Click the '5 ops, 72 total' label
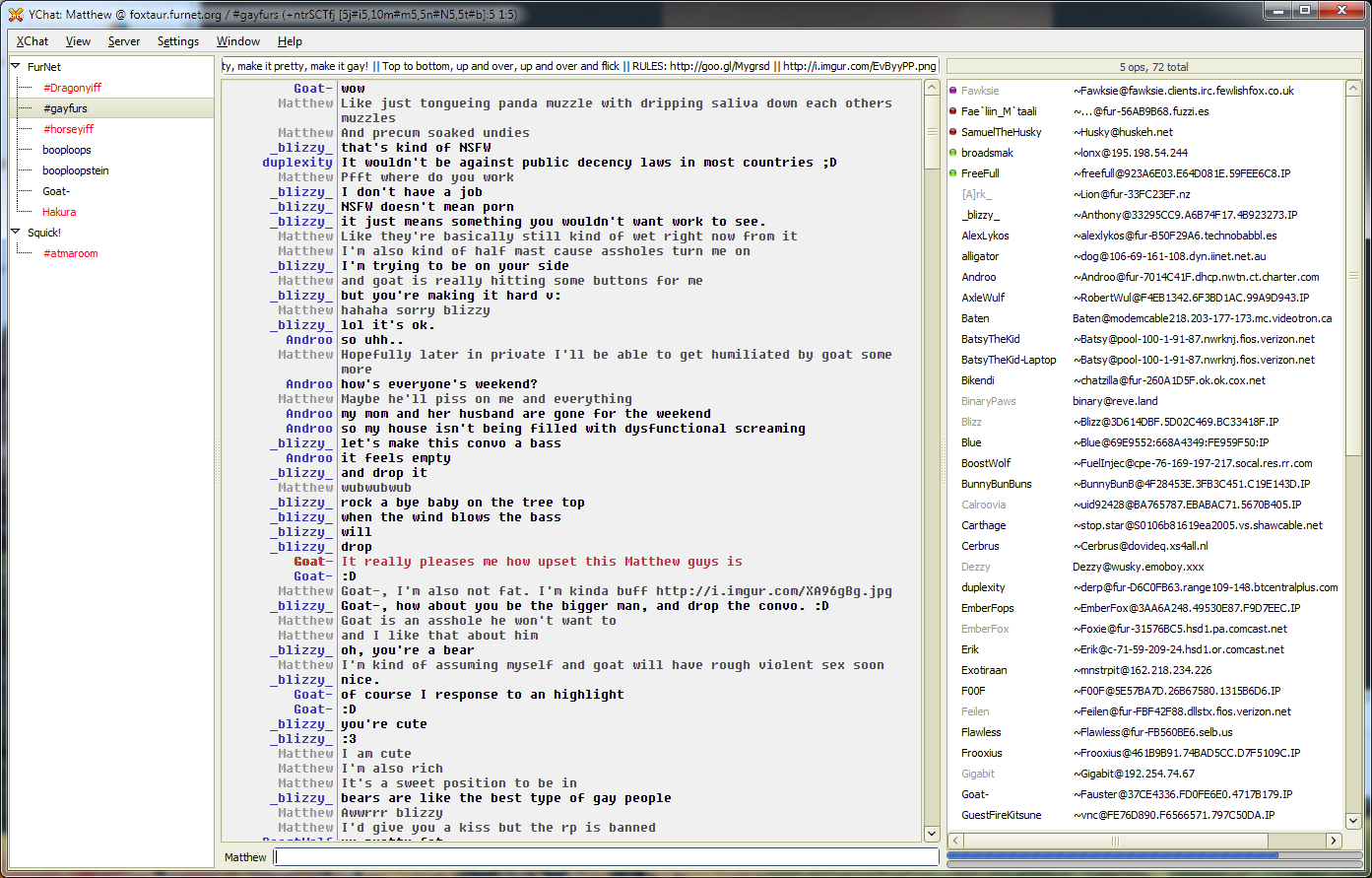 click(1154, 67)
